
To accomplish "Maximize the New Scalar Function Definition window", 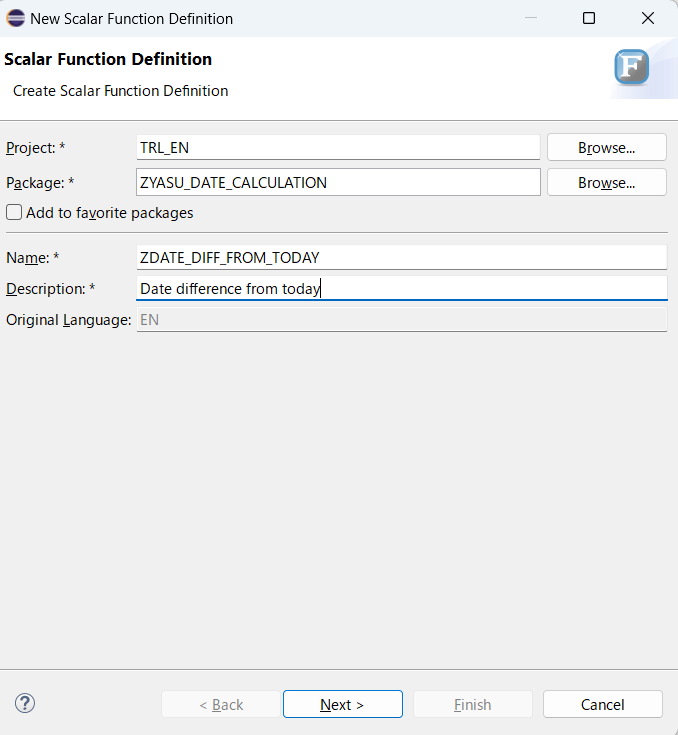I will 589,18.
